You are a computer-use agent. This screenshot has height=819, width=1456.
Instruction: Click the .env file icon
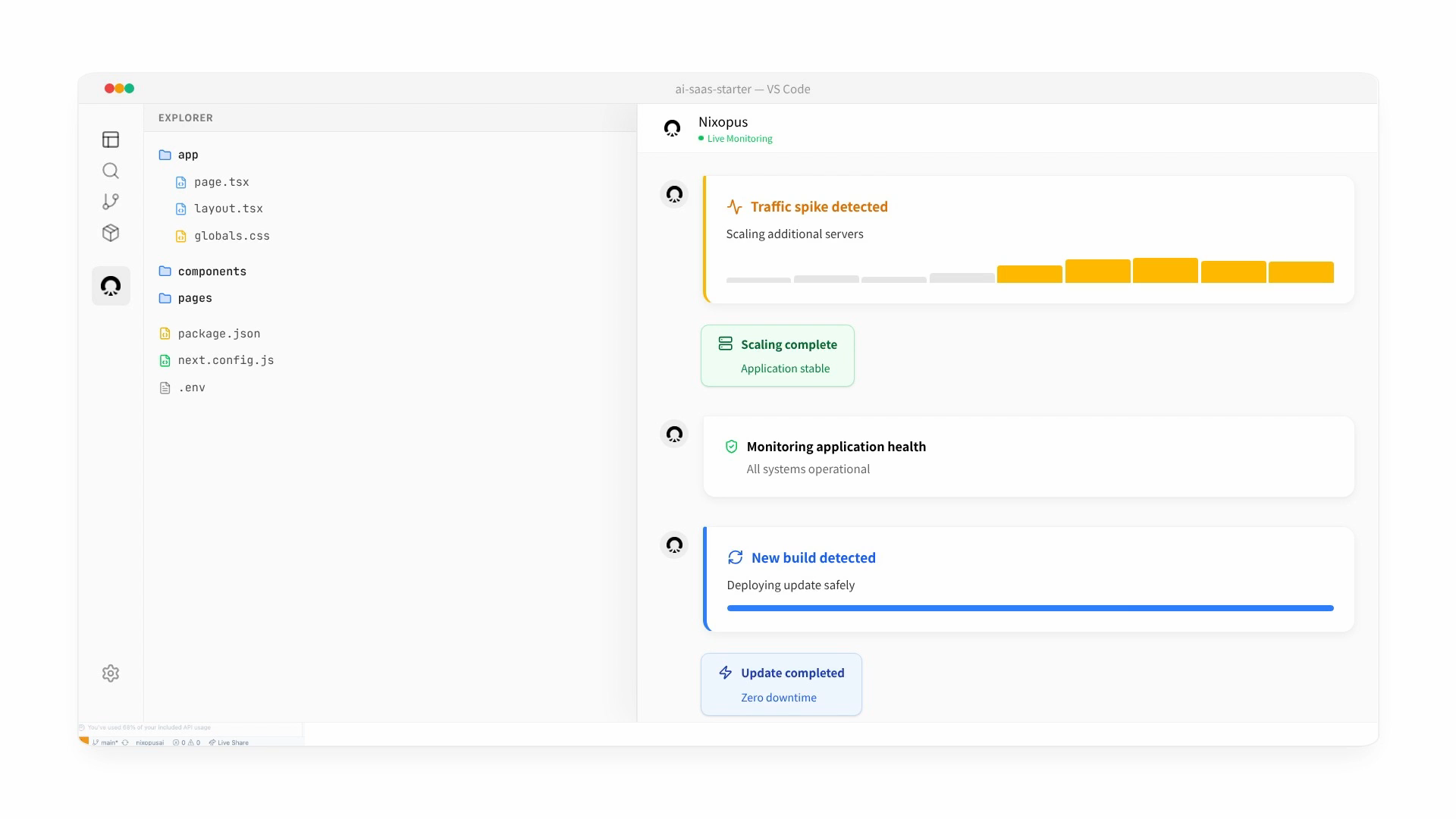pyautogui.click(x=165, y=388)
